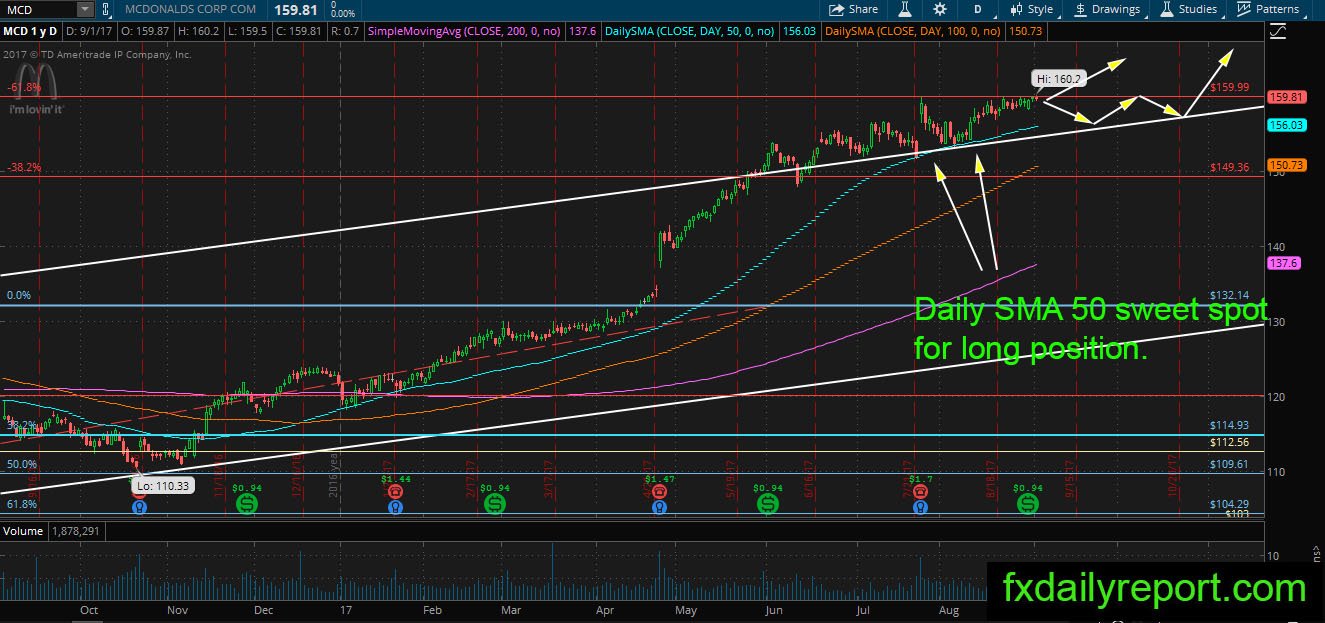Click the MCD 1 y D chart label
1325x623 pixels.
(31, 32)
